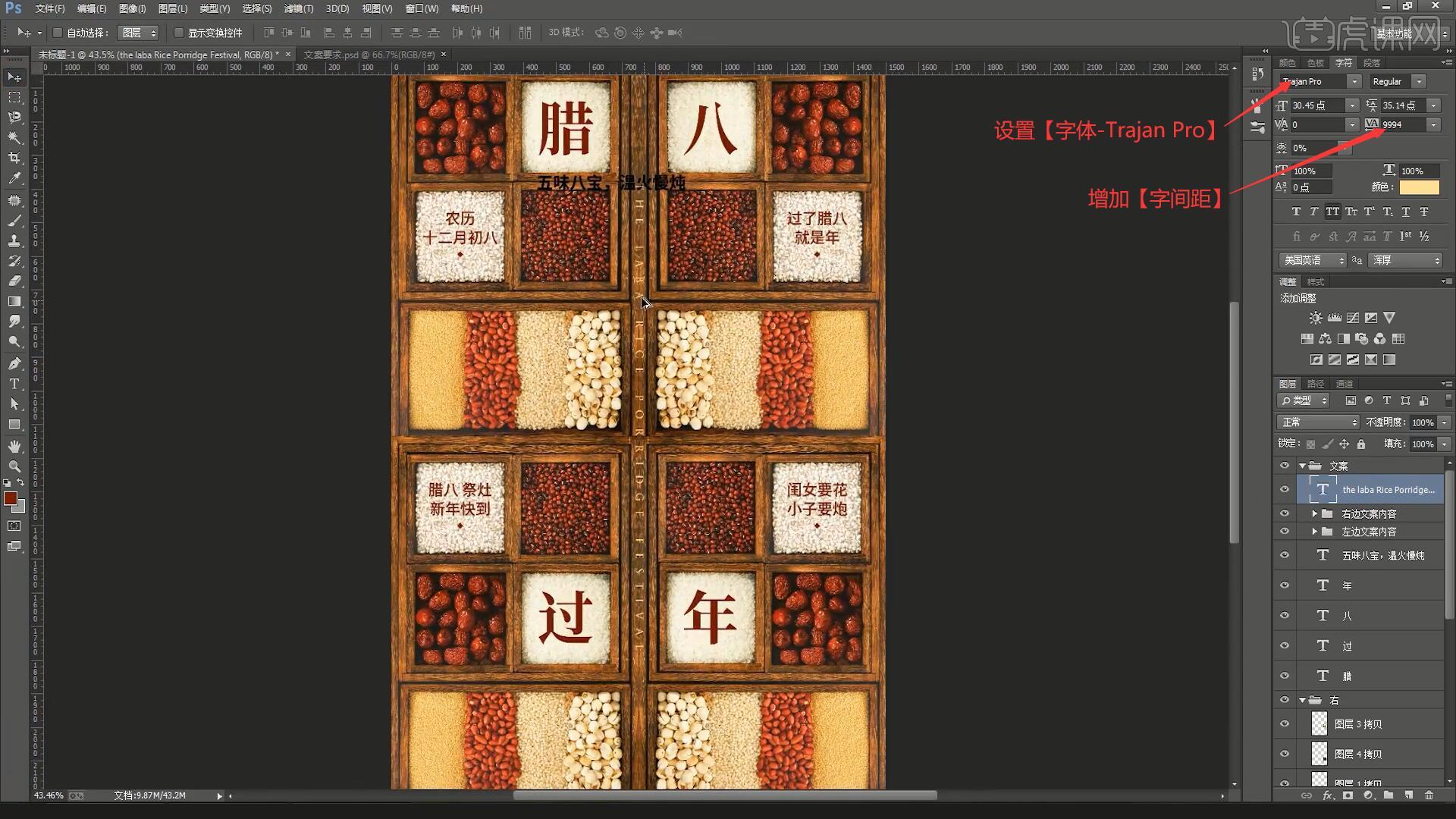
Task: Select the Horizontal Type tool
Action: [14, 384]
